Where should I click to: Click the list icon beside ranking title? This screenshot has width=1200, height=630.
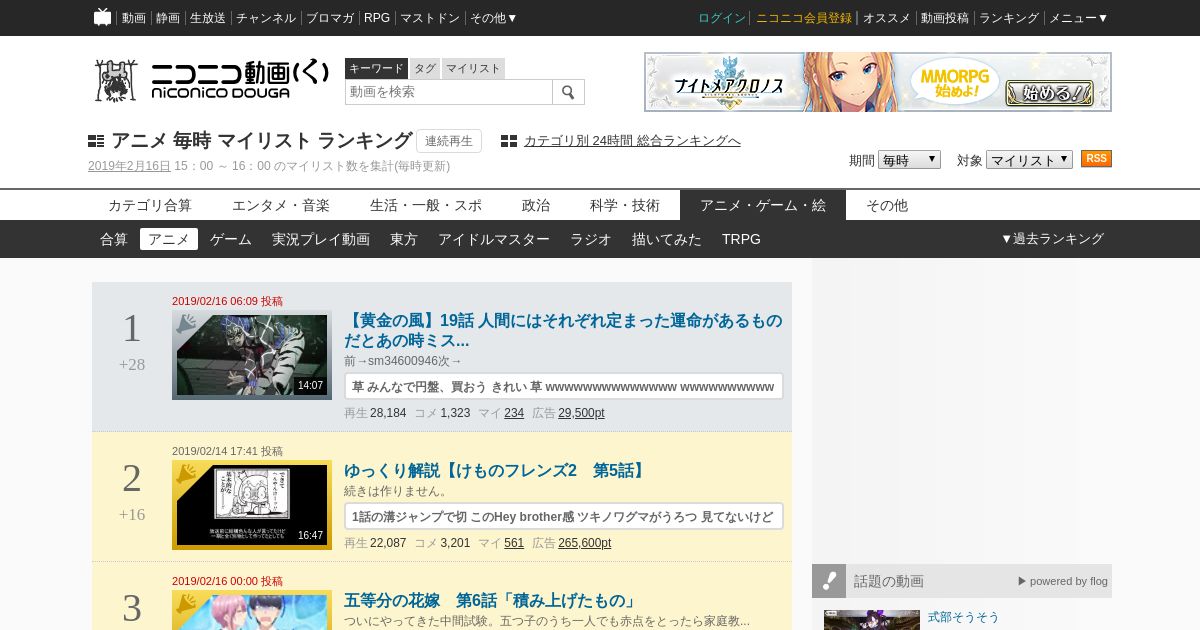96,142
